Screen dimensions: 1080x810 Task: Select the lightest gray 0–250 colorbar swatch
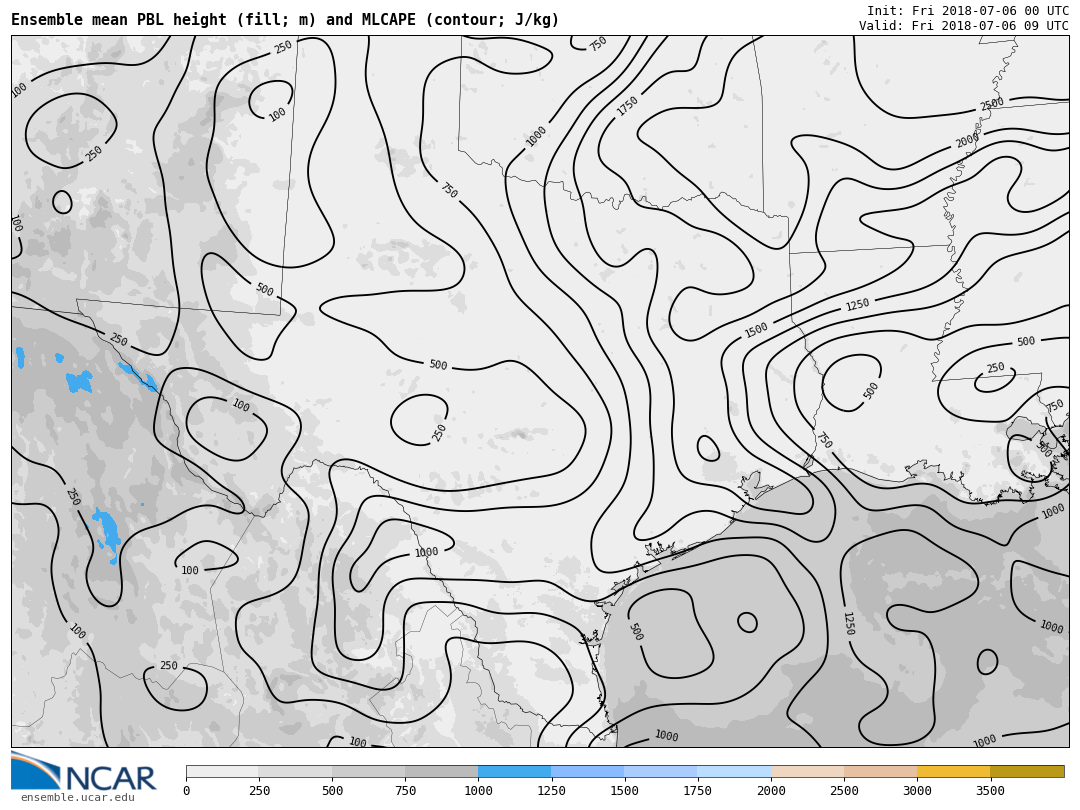[222, 772]
